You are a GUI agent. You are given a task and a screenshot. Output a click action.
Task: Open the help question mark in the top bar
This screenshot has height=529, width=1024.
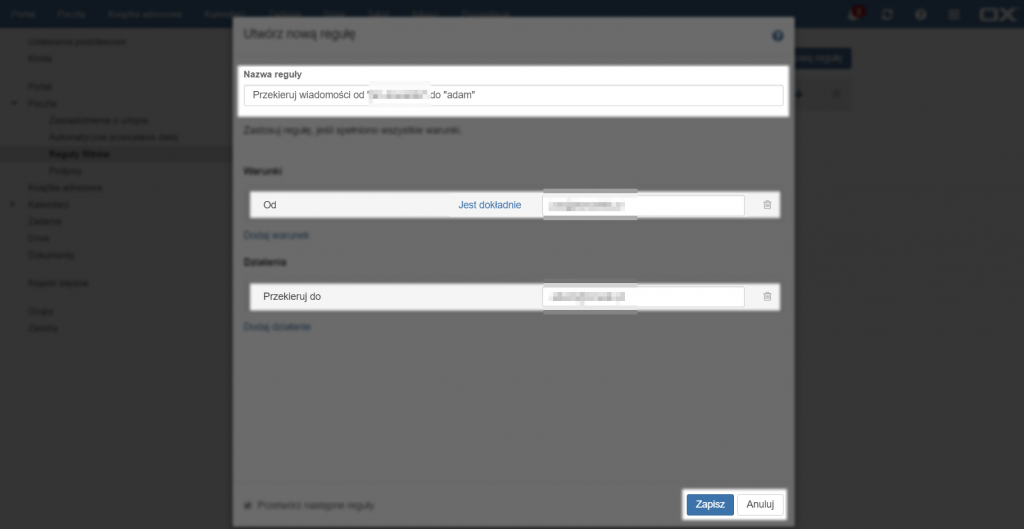(x=920, y=15)
